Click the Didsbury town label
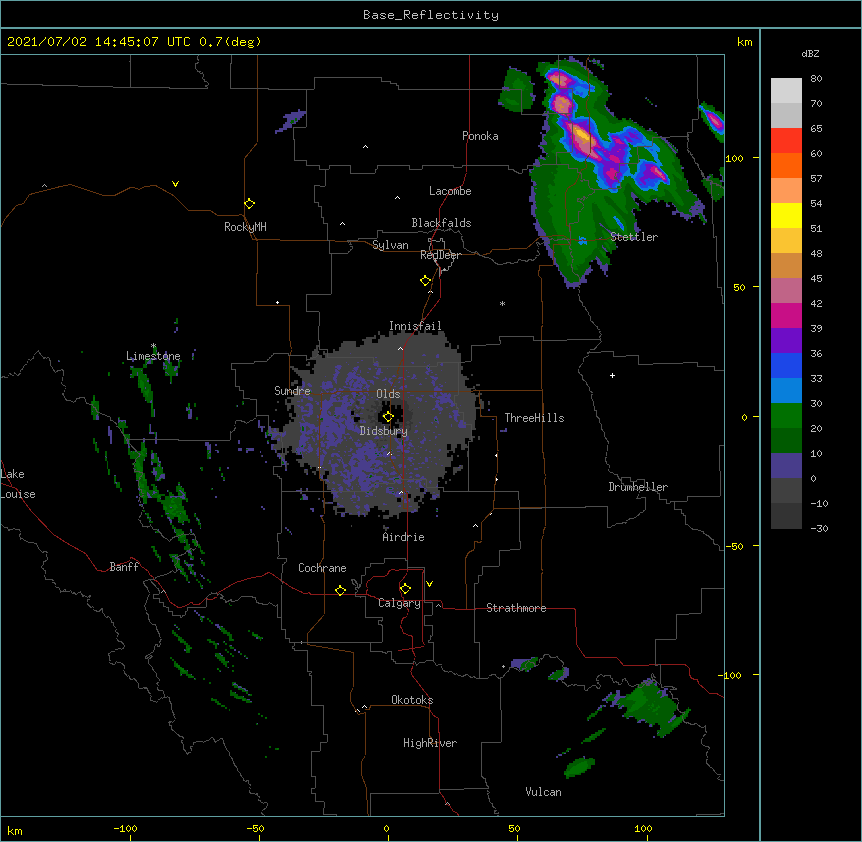 [384, 431]
